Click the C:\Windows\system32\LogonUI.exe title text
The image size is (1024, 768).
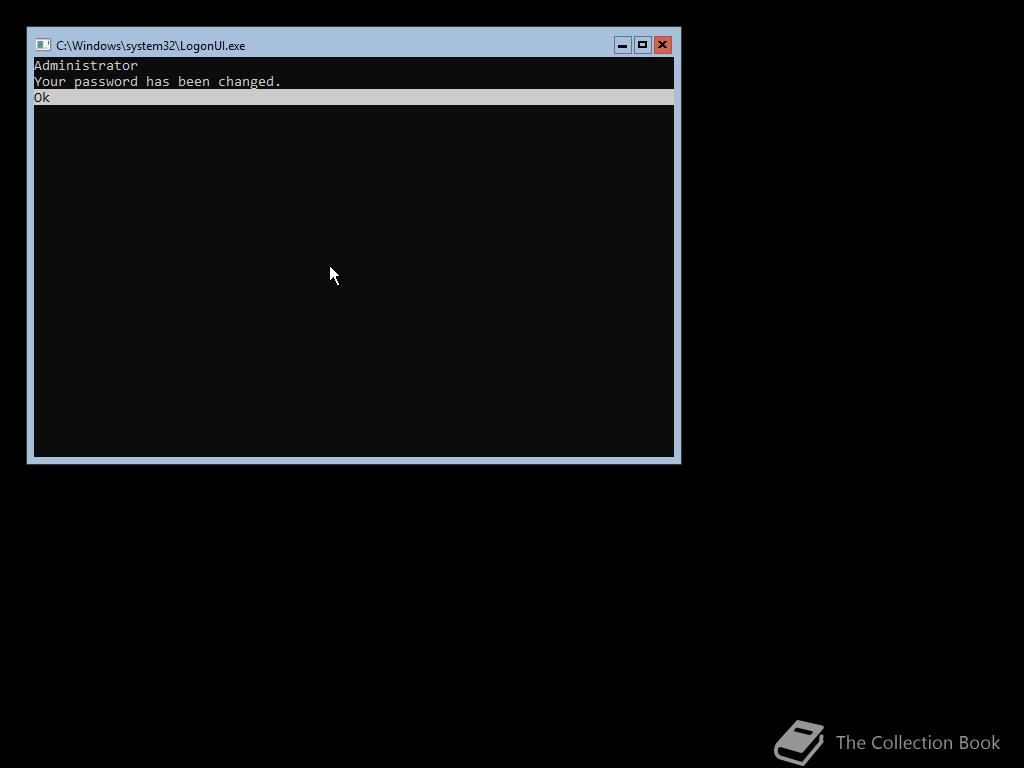point(151,46)
